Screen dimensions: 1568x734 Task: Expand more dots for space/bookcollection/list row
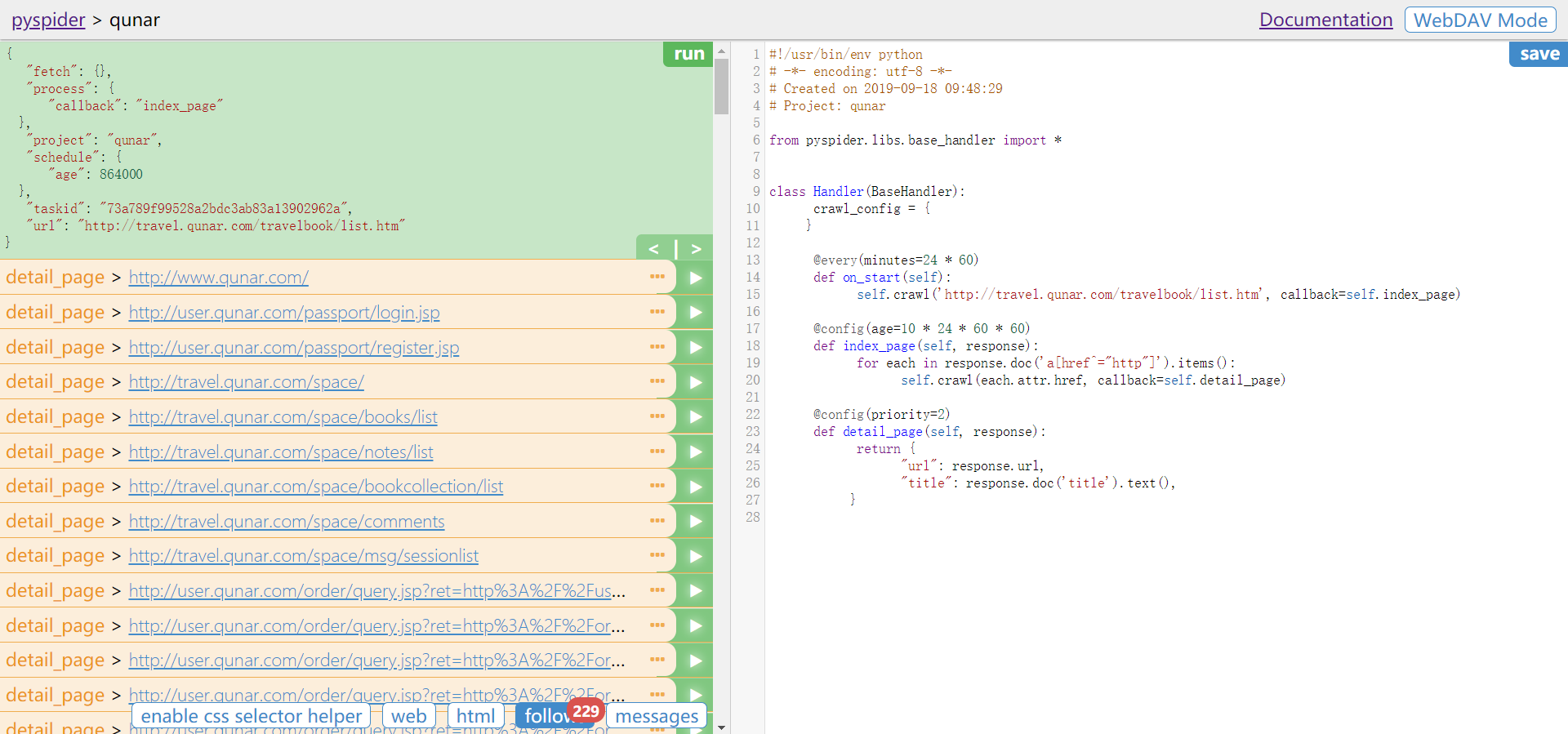(x=657, y=485)
